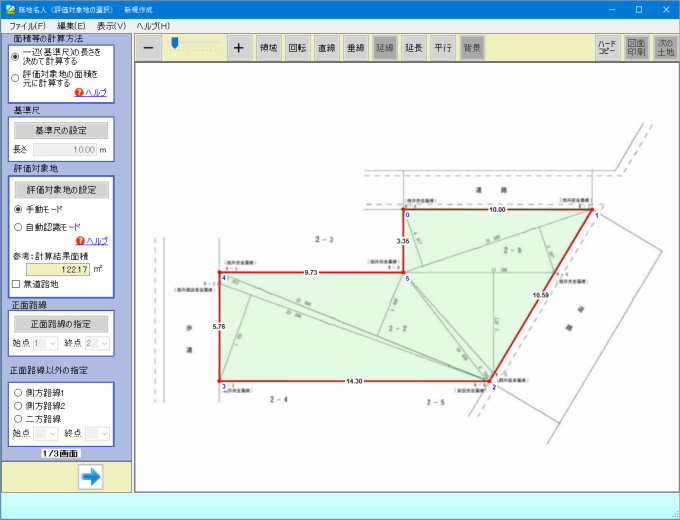Open the 正面路線 終点 dropdown
680x520 pixels.
[97, 343]
